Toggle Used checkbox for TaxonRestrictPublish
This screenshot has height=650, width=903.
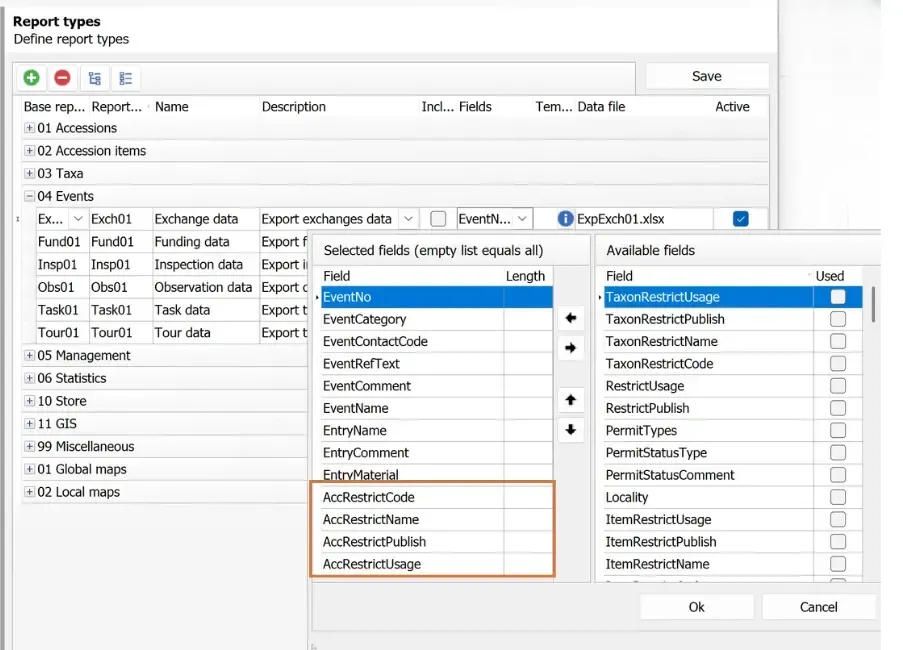pos(838,319)
